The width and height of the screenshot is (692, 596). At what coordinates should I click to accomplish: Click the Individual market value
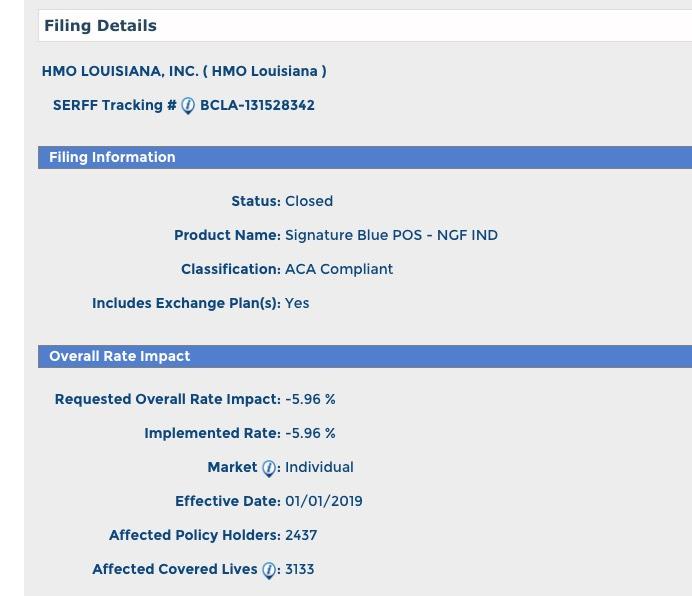tap(319, 467)
